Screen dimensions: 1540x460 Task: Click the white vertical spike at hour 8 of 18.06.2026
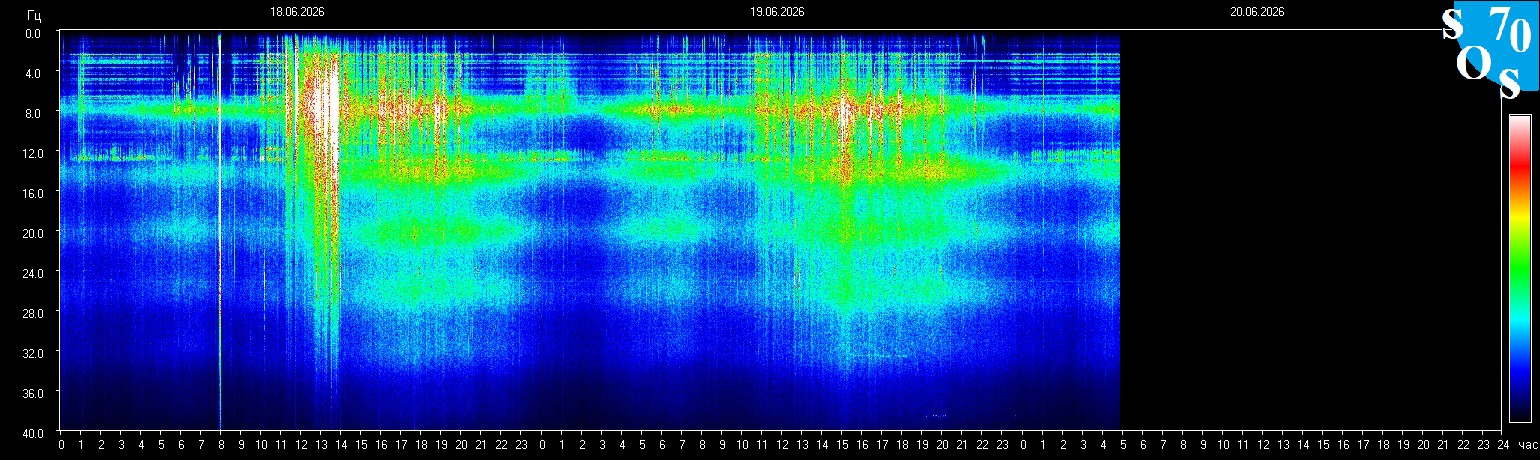point(220,230)
